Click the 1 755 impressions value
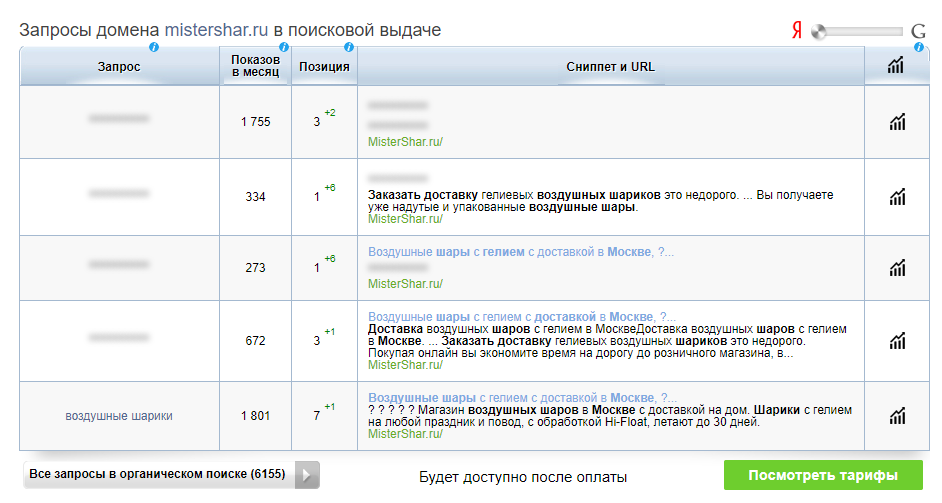This screenshot has height=503, width=942. tap(256, 122)
